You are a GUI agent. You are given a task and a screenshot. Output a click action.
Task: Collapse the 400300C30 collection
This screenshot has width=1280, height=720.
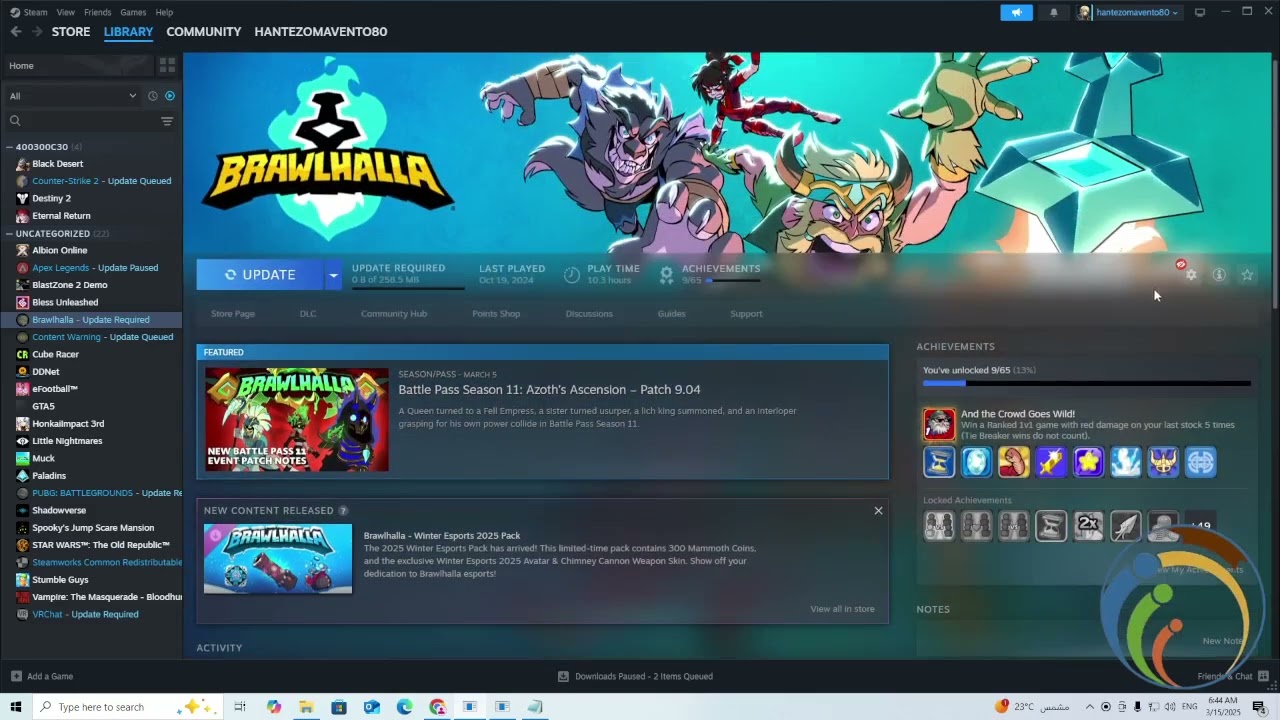pos(9,147)
